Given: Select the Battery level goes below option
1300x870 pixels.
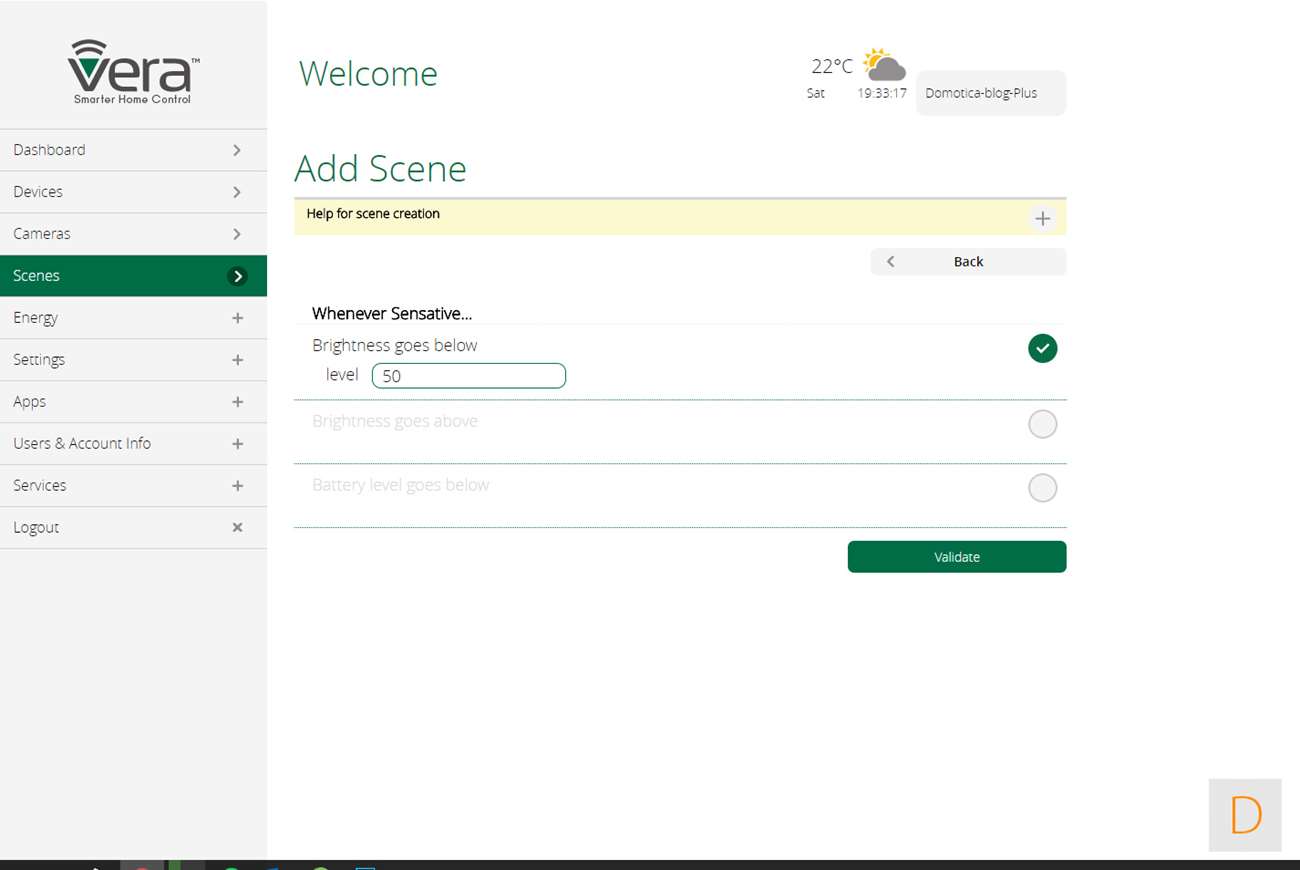Looking at the screenshot, I should (x=1042, y=488).
